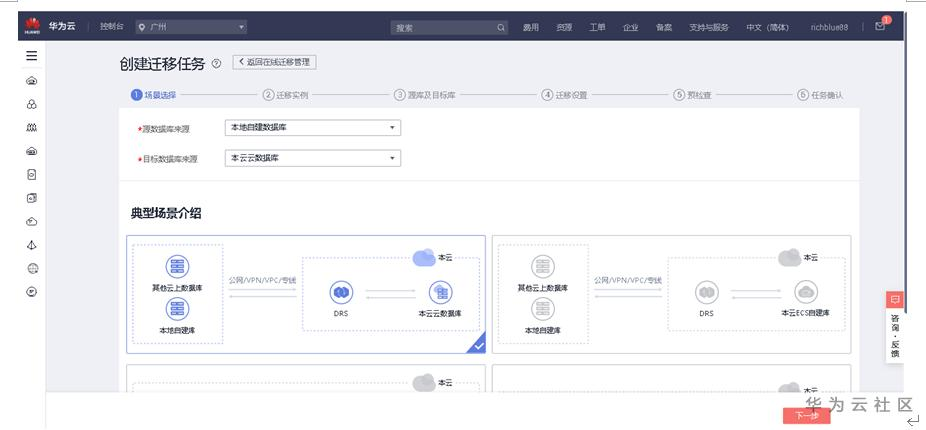926x430 pixels.
Task: Click the Huawei logo in the header
Action: (32, 25)
